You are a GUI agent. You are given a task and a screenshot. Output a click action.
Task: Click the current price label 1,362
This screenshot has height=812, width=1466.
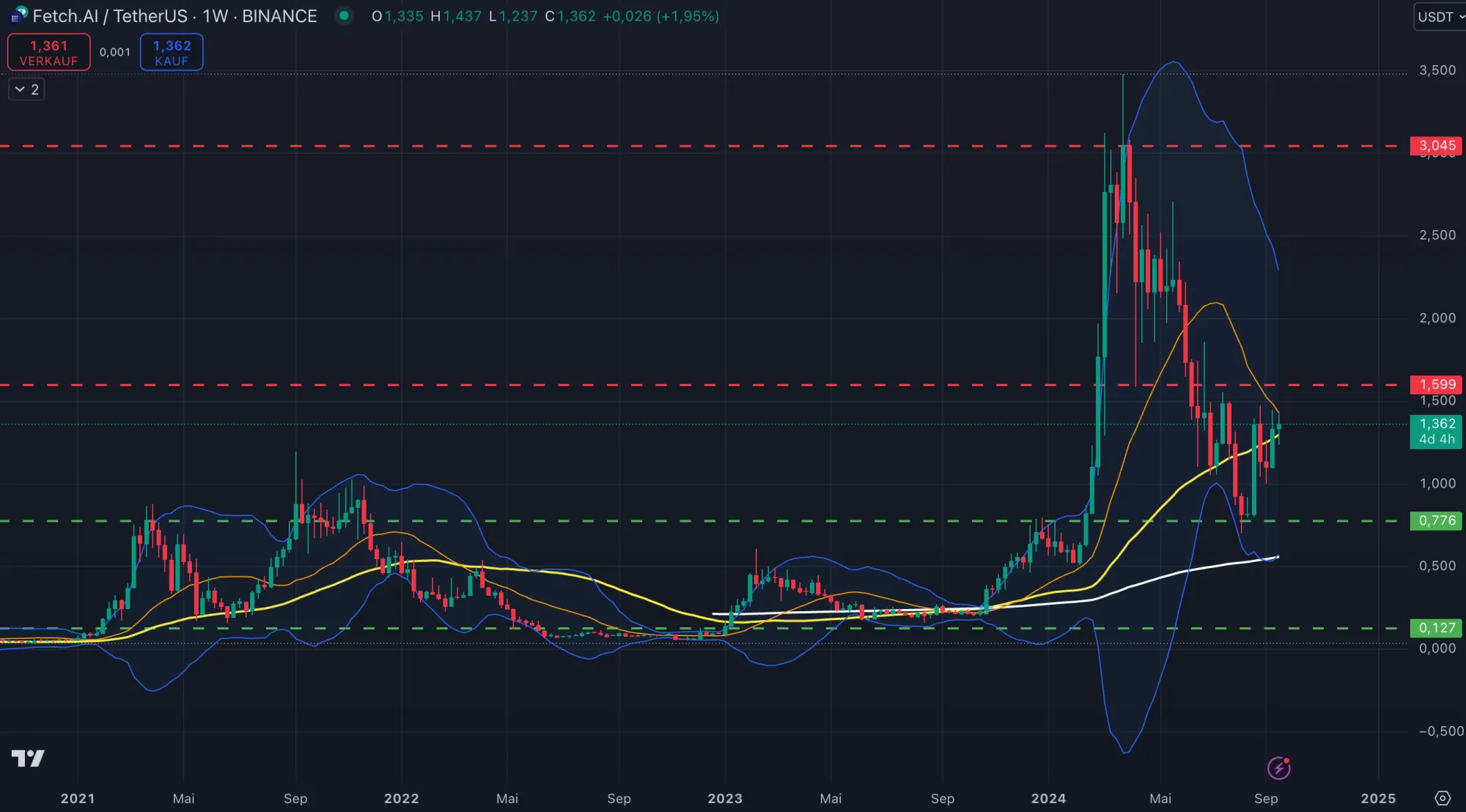click(1436, 432)
